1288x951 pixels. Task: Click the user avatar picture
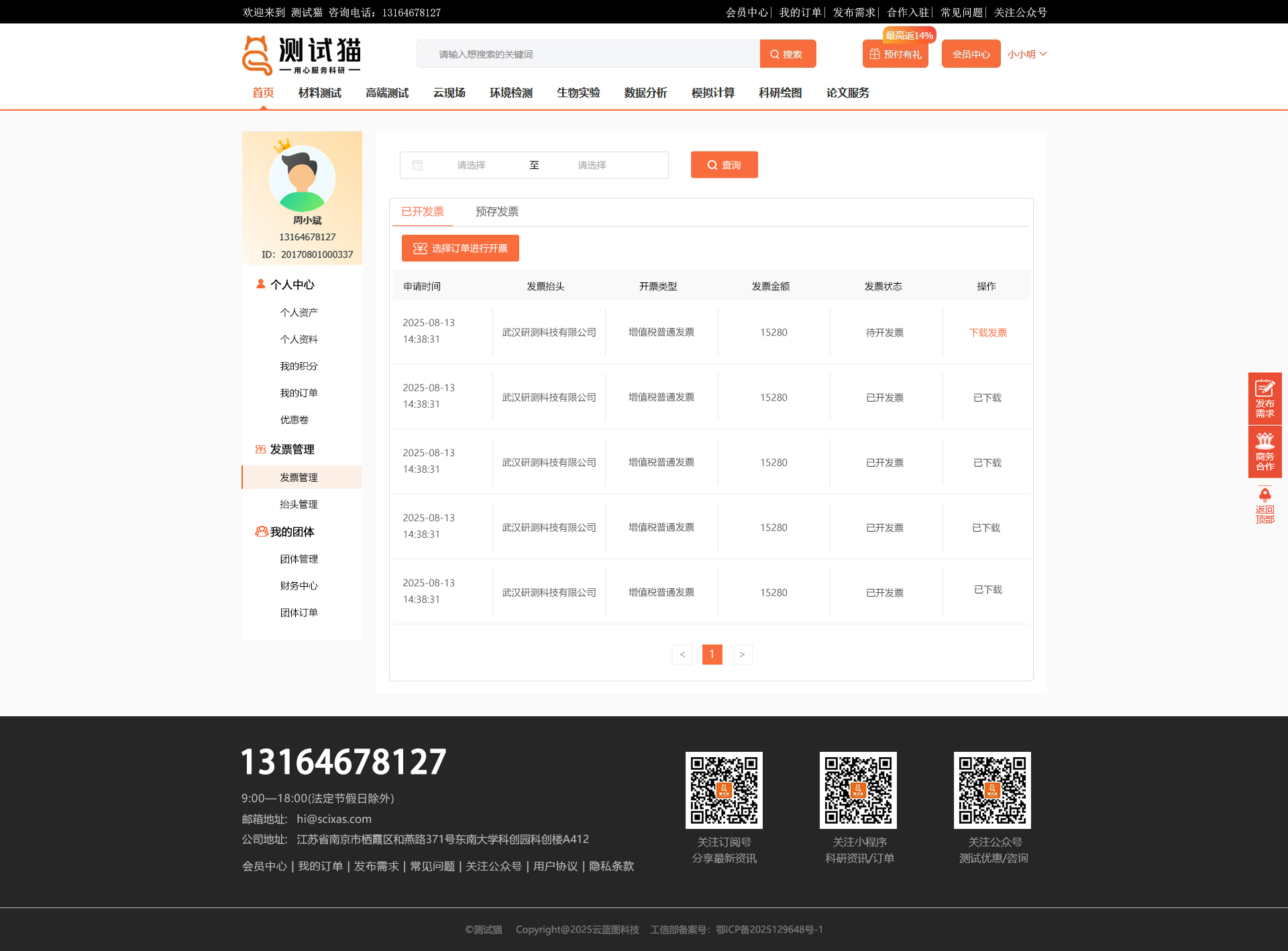pos(302,179)
